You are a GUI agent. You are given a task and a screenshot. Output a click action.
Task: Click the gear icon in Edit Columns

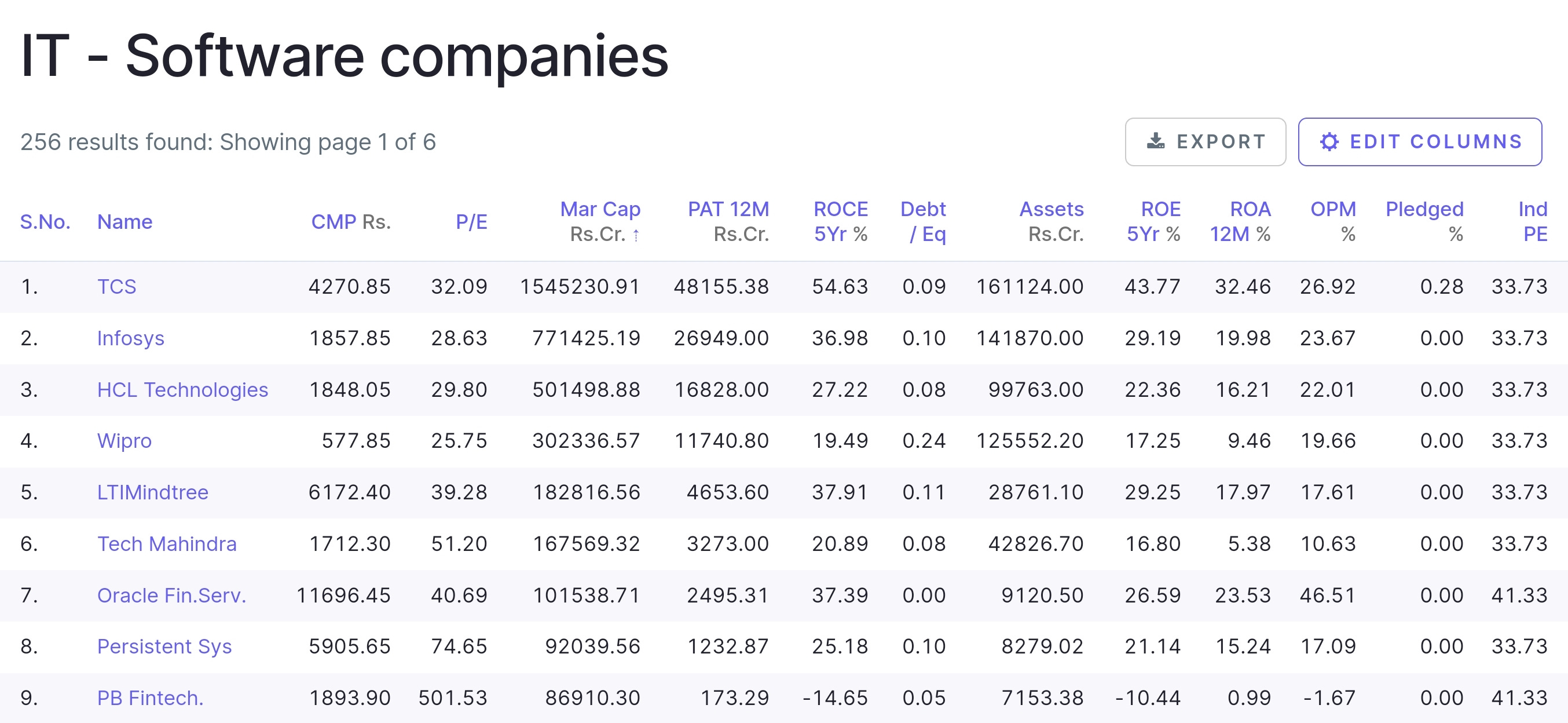click(x=1329, y=142)
